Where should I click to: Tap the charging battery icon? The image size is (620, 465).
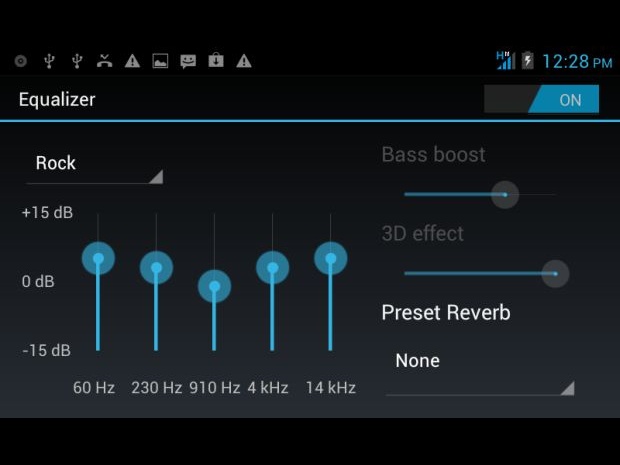[x=528, y=61]
